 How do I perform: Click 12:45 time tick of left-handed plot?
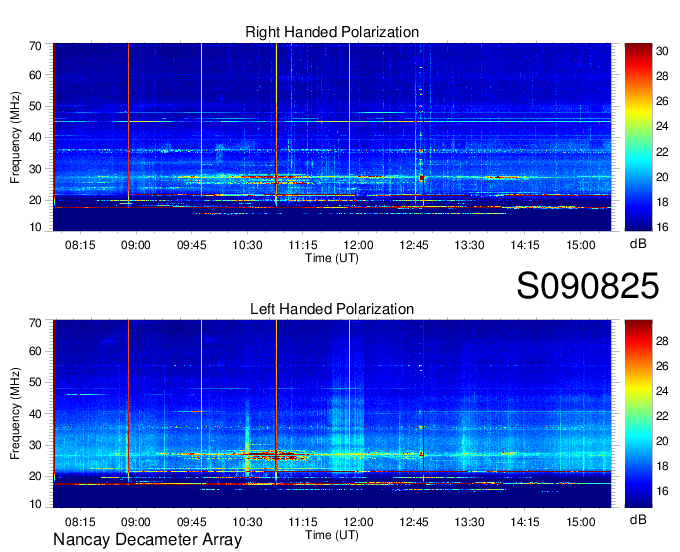pos(414,522)
